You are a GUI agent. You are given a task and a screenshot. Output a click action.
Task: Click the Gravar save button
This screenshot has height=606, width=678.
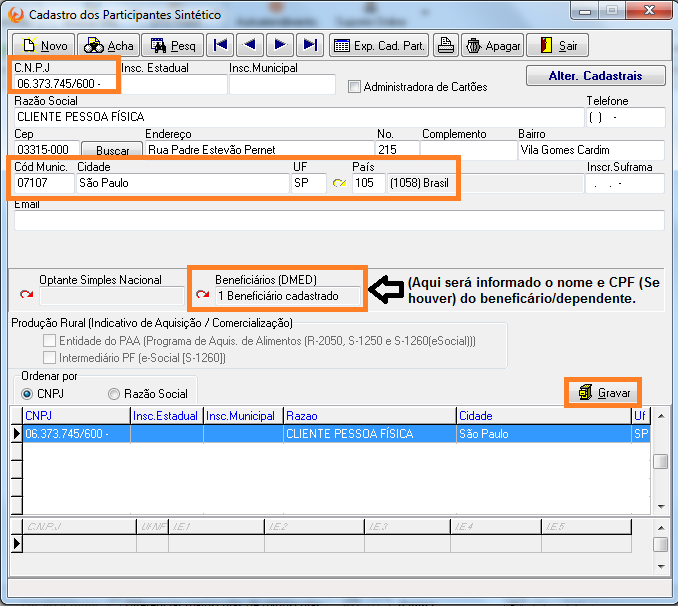click(x=604, y=393)
